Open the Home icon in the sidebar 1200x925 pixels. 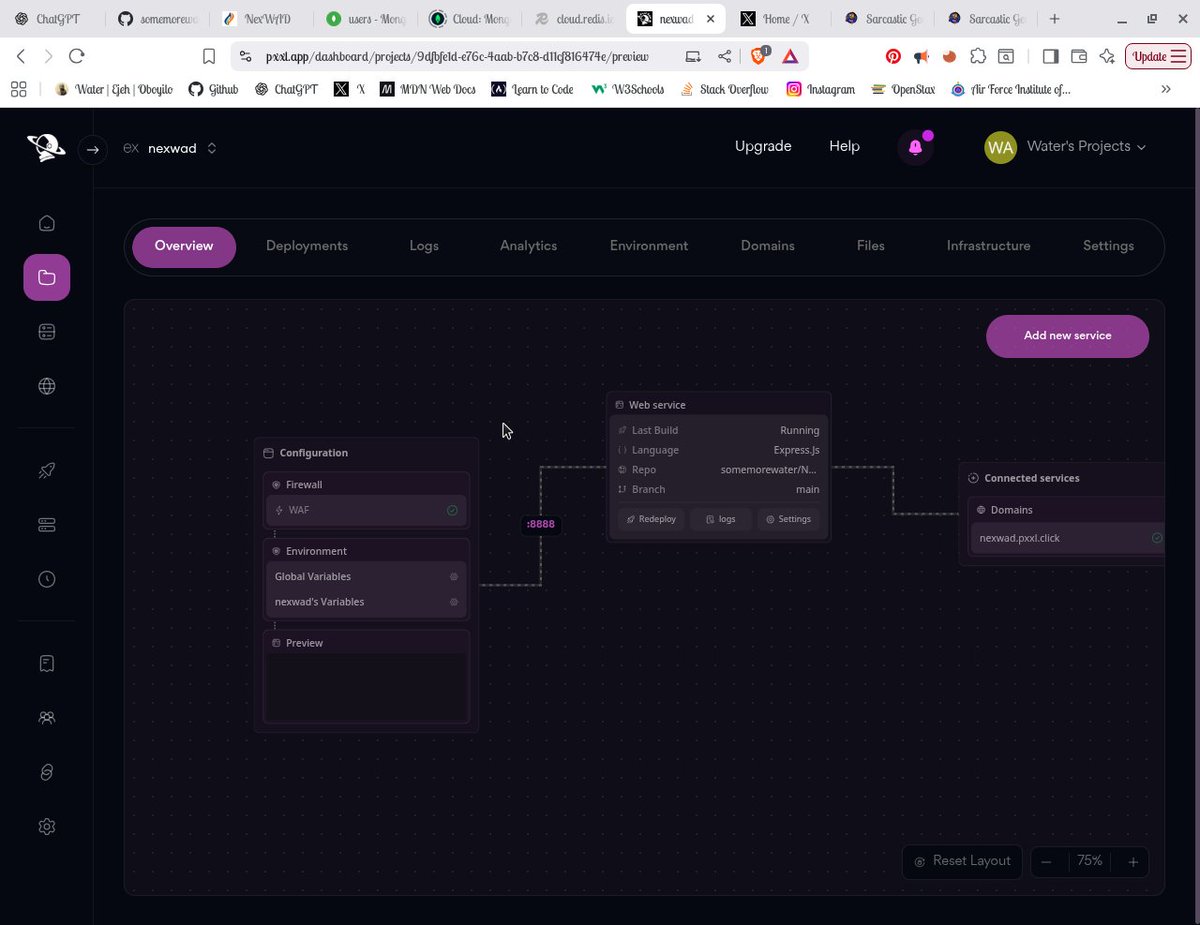point(46,223)
